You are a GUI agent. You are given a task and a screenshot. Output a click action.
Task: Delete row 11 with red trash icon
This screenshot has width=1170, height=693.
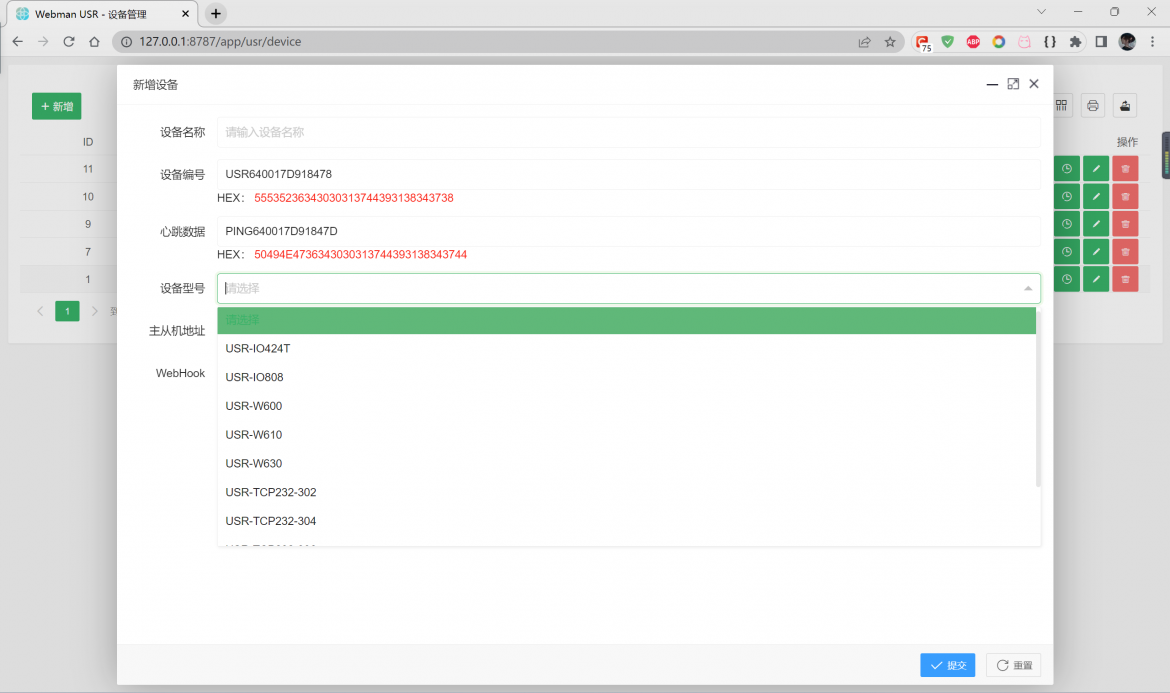click(x=1125, y=169)
